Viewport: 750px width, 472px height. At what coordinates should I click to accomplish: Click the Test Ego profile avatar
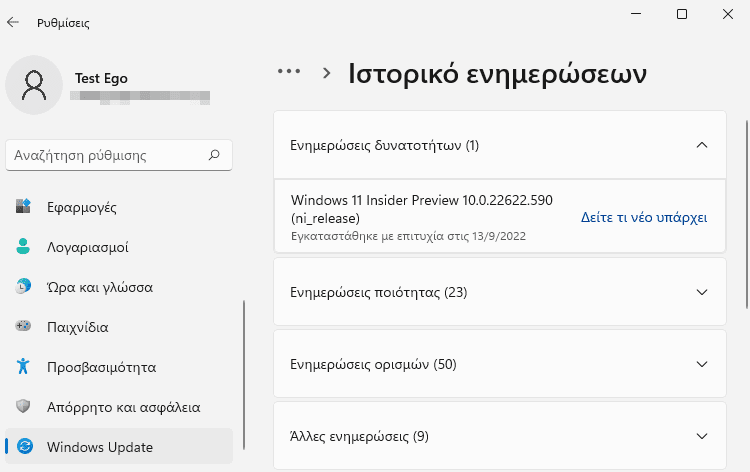[x=34, y=85]
